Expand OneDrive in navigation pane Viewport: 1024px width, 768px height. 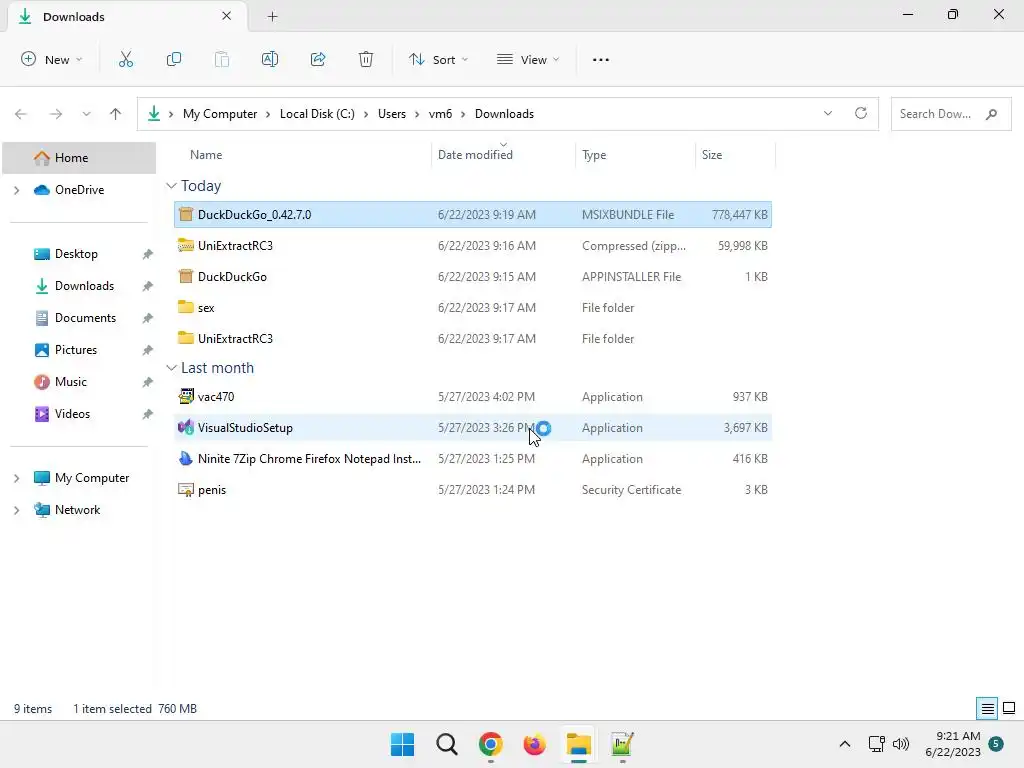(17, 190)
